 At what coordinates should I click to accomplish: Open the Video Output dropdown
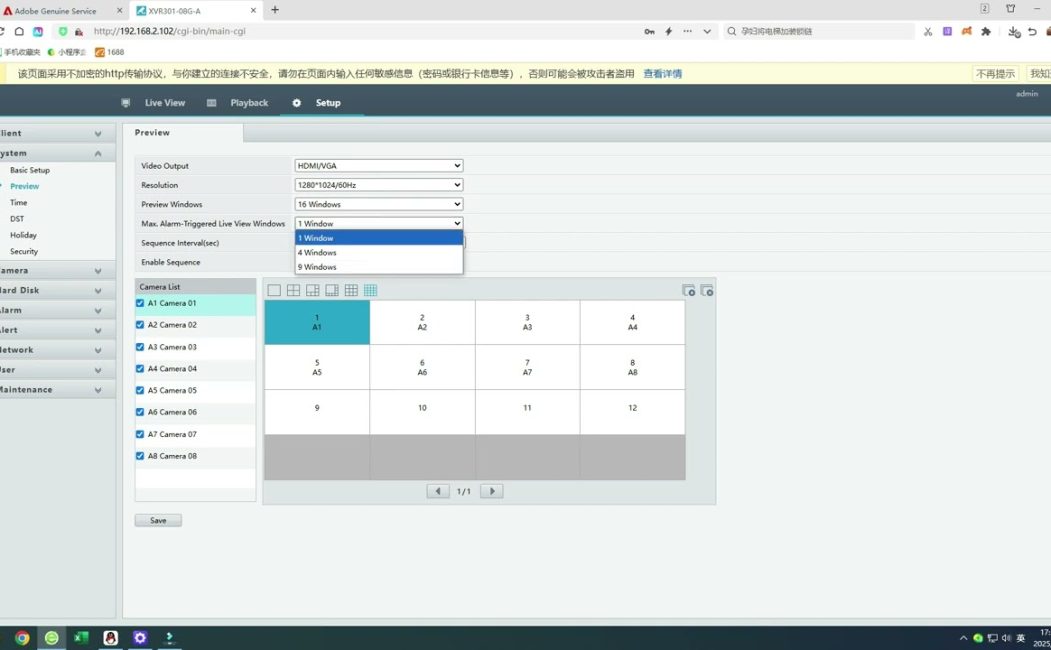point(379,166)
